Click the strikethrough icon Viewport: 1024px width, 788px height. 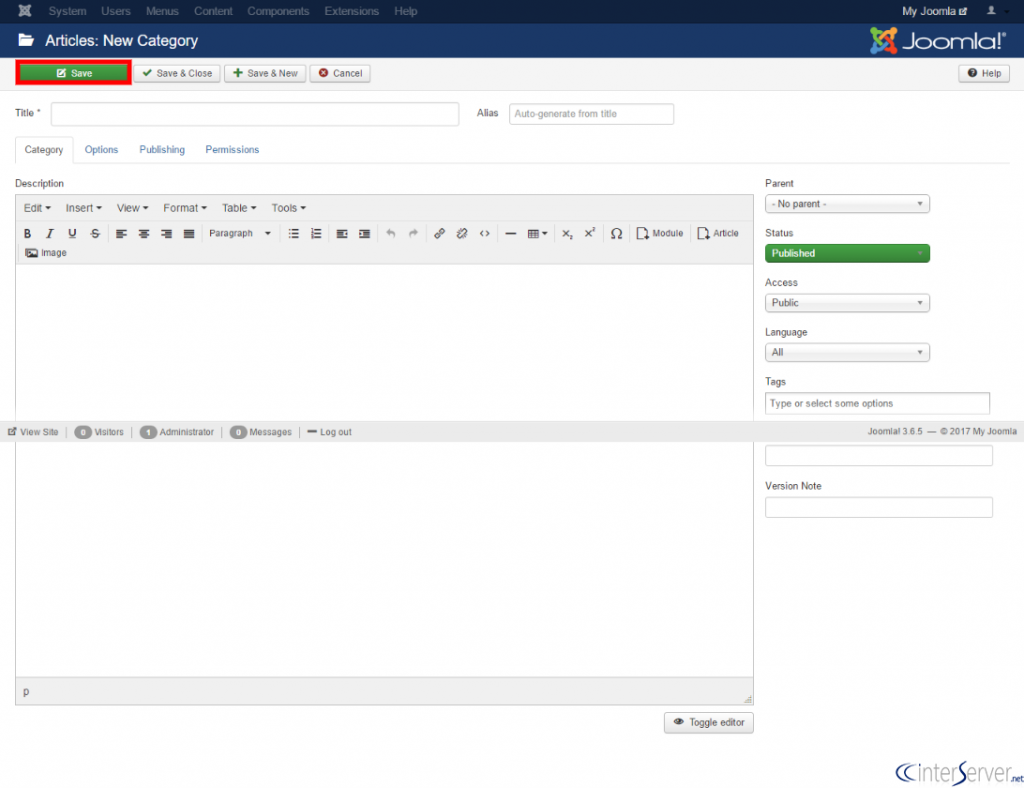(95, 233)
